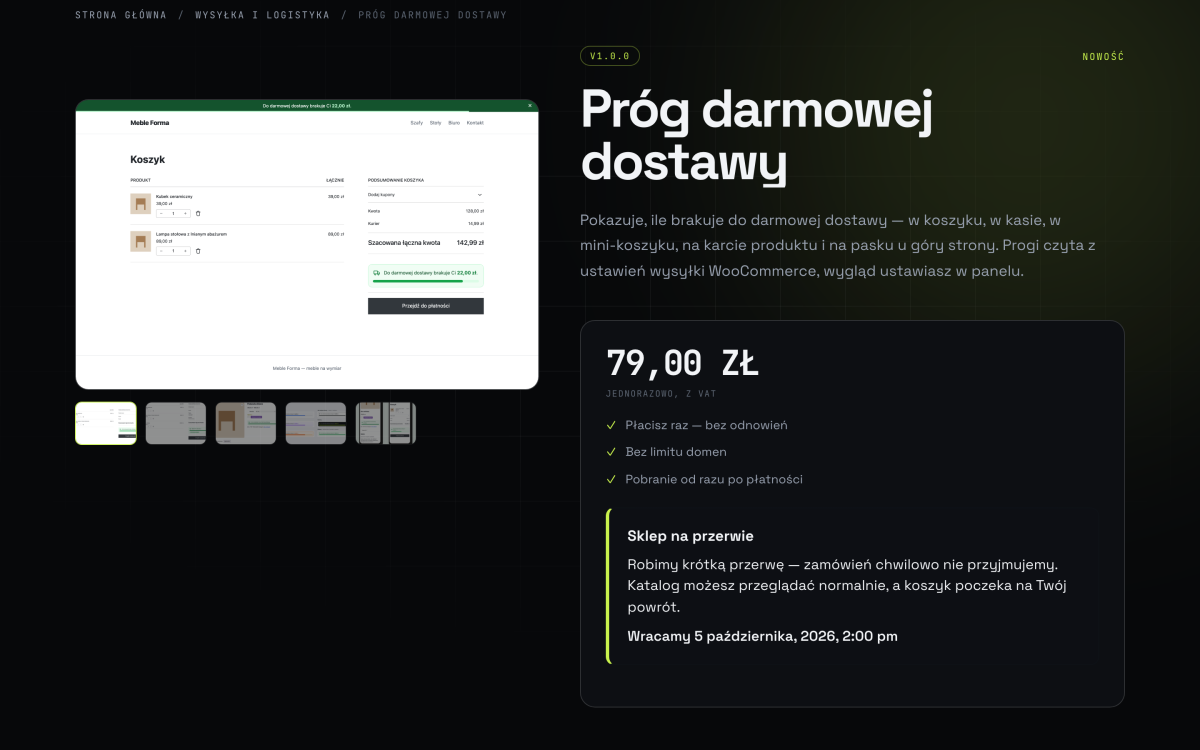Click the V1.0.0 version badge
This screenshot has height=750, width=1200.
pos(610,56)
